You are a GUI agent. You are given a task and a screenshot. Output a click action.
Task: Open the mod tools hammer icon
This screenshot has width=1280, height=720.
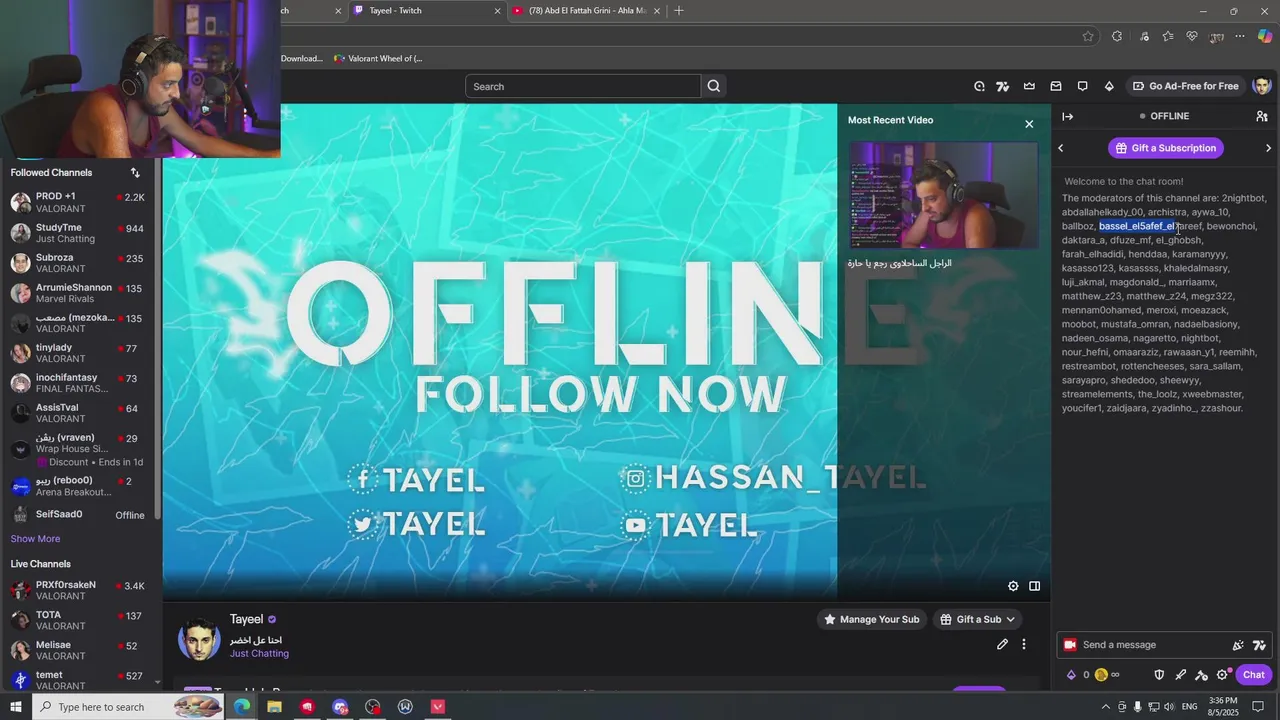pos(1201,675)
